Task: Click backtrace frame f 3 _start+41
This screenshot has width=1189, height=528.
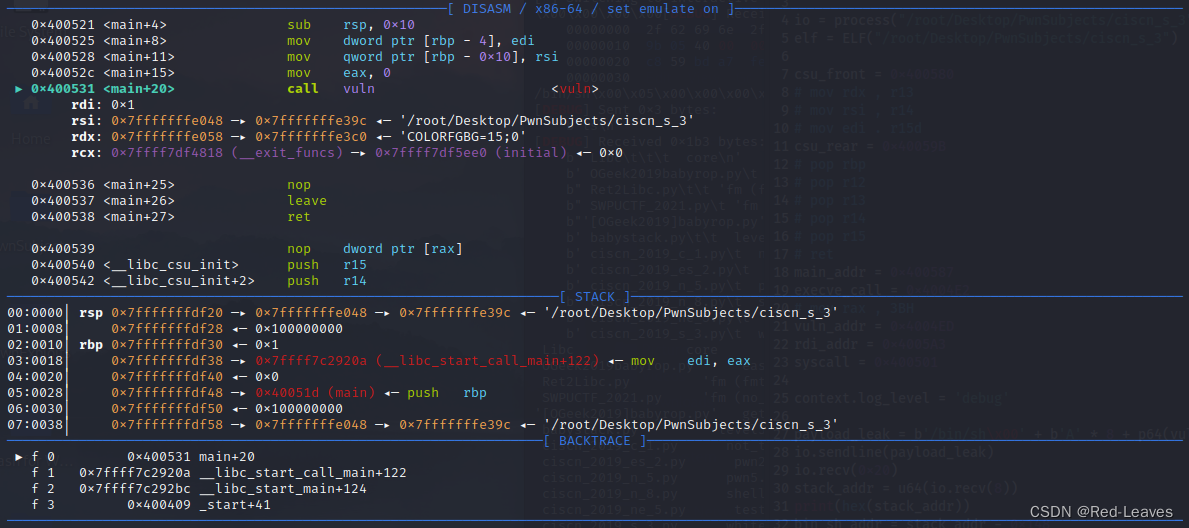Action: tap(151, 504)
